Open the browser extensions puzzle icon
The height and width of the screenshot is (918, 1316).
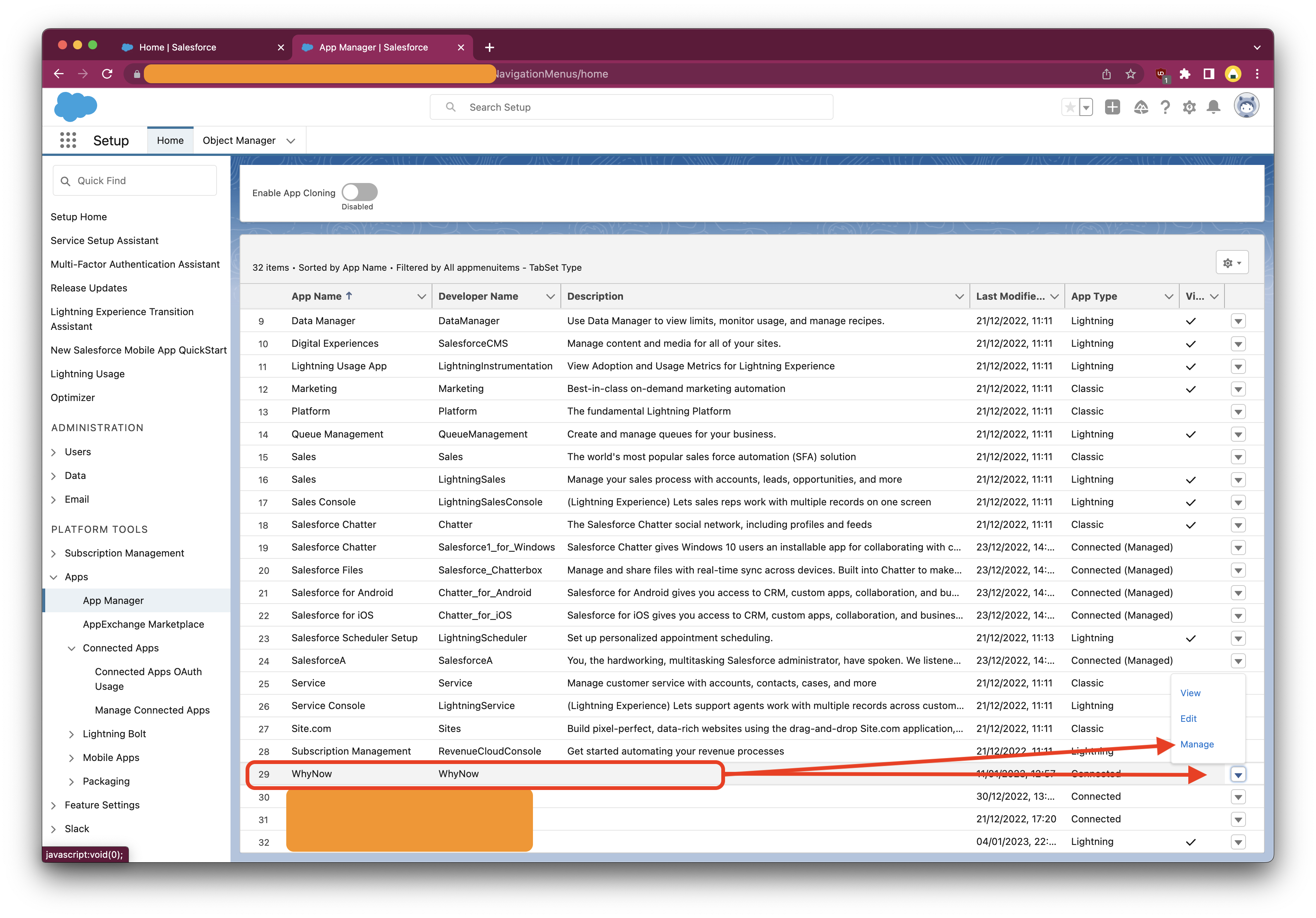(1185, 74)
